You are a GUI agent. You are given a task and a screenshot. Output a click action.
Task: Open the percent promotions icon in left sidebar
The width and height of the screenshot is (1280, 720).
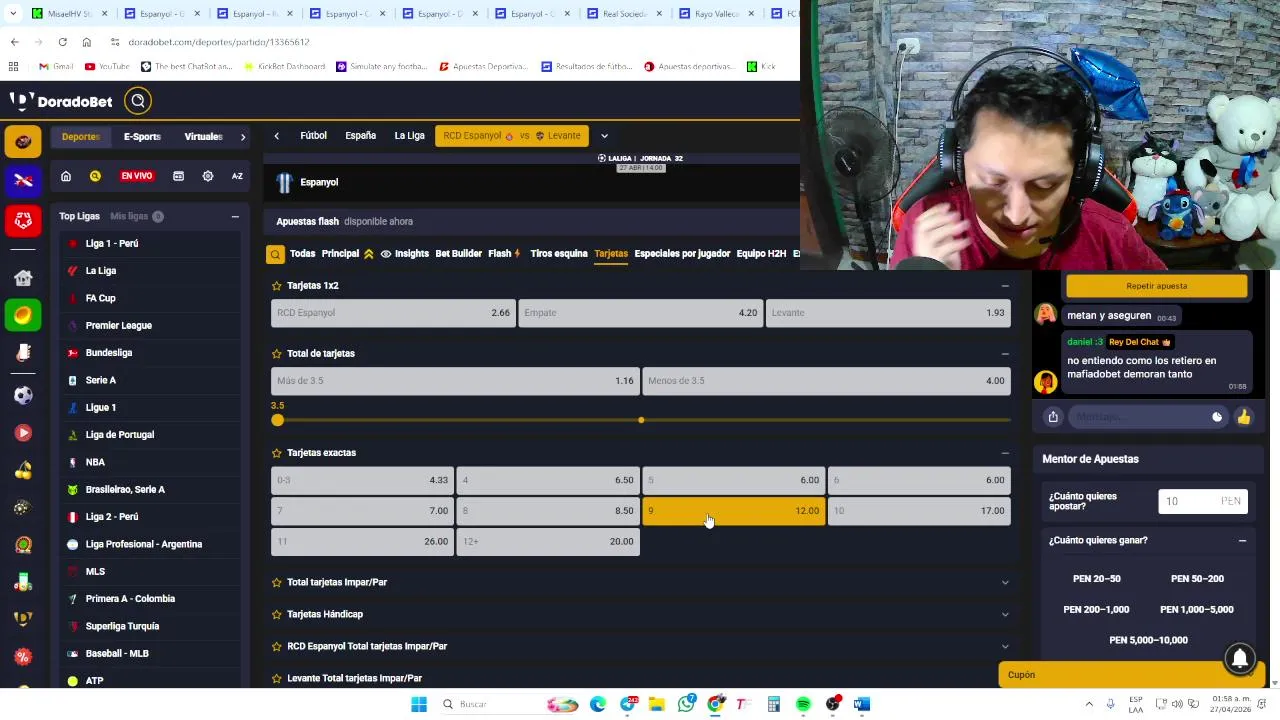click(23, 657)
